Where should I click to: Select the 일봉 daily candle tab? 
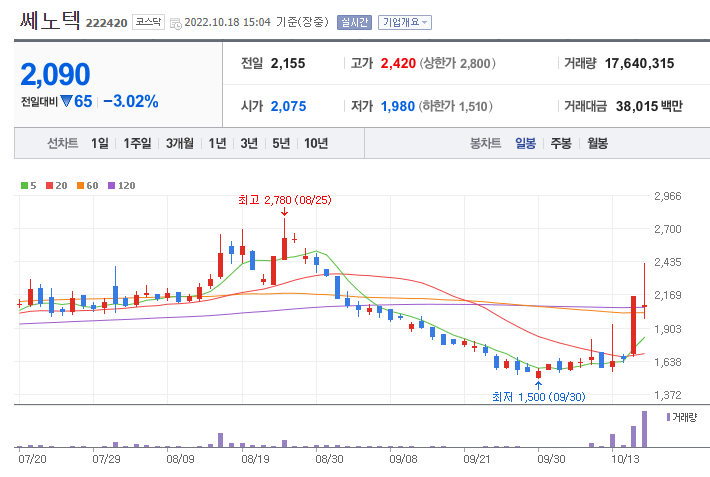coord(525,143)
